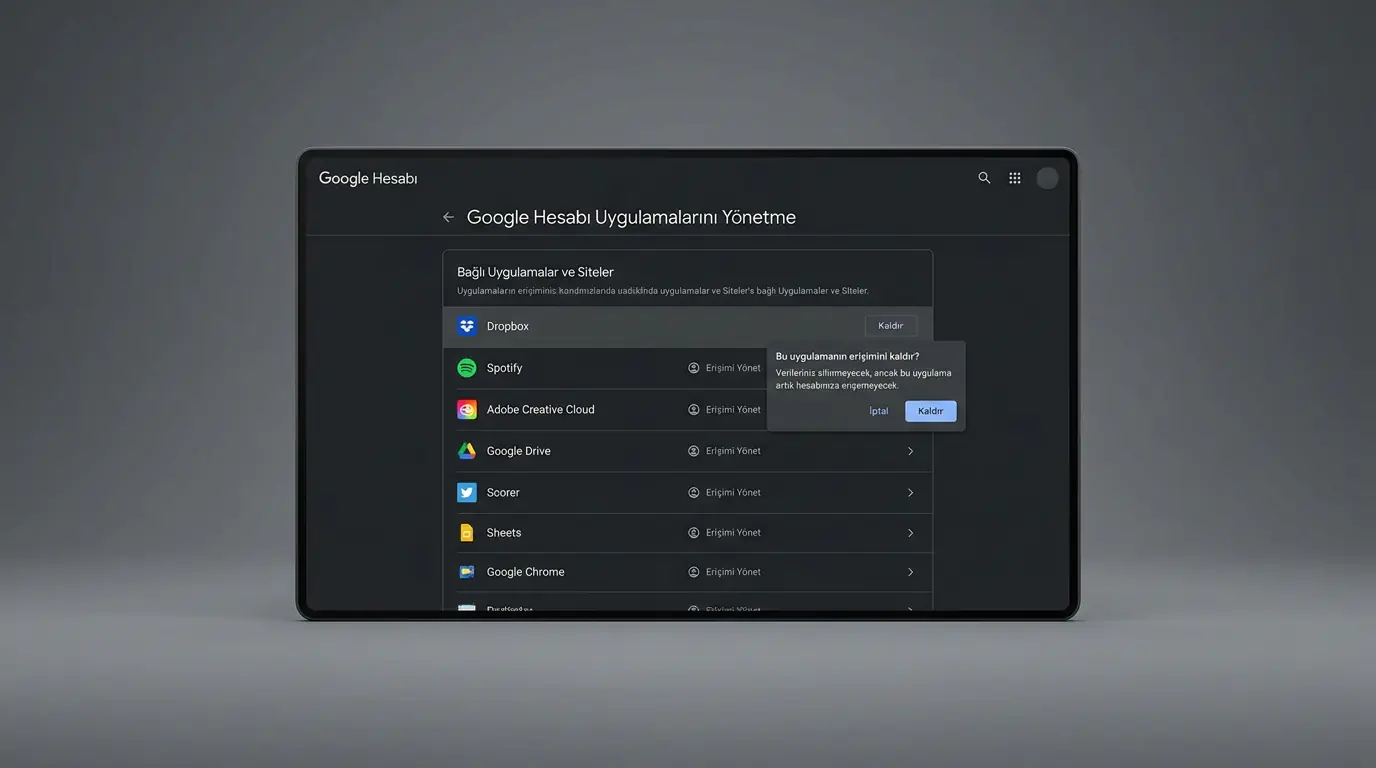The height and width of the screenshot is (768, 1376).
Task: Click the Google Chrome row icon
Action: (x=467, y=572)
